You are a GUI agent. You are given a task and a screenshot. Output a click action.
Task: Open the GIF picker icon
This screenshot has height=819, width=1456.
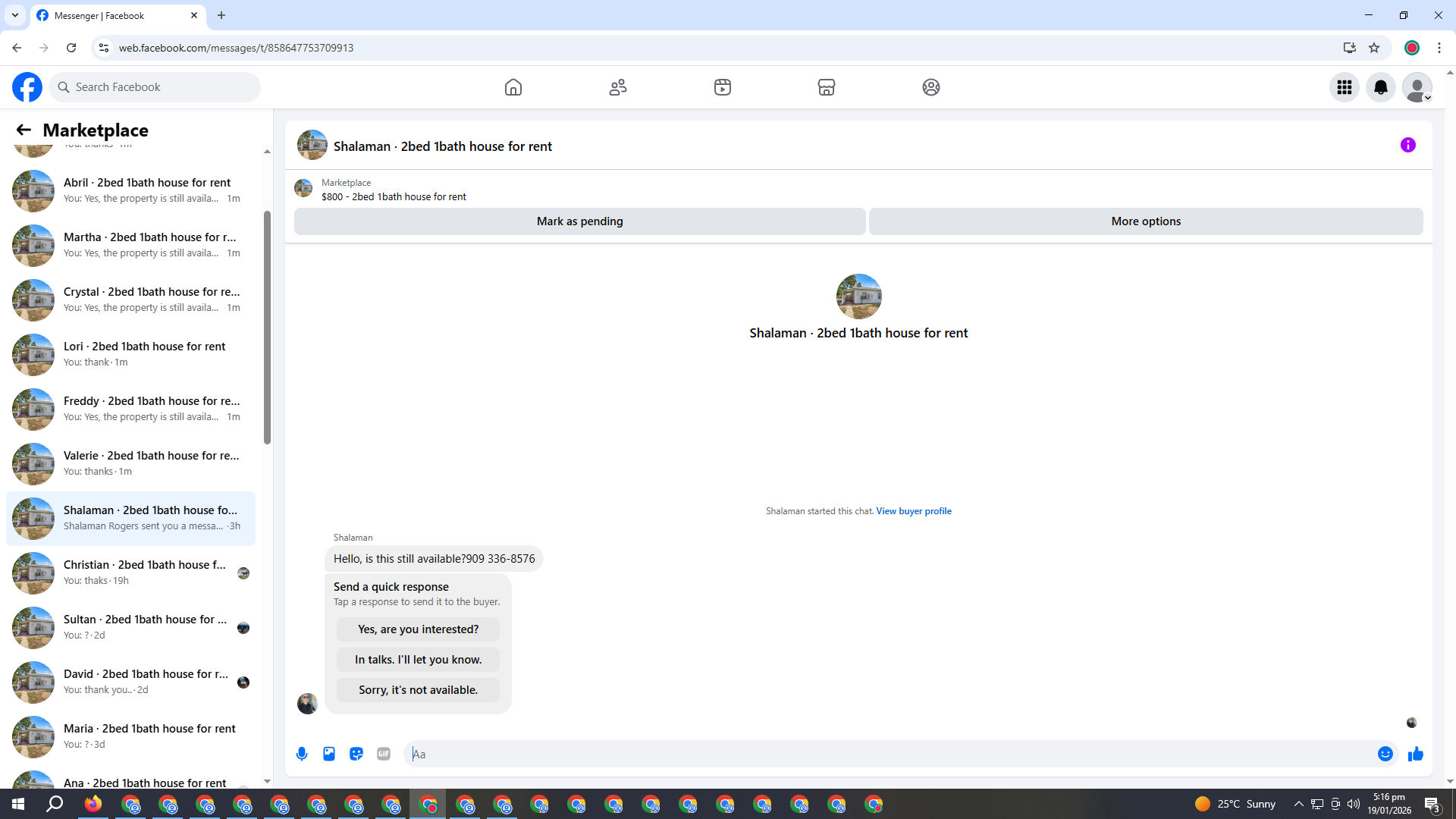pyautogui.click(x=384, y=754)
